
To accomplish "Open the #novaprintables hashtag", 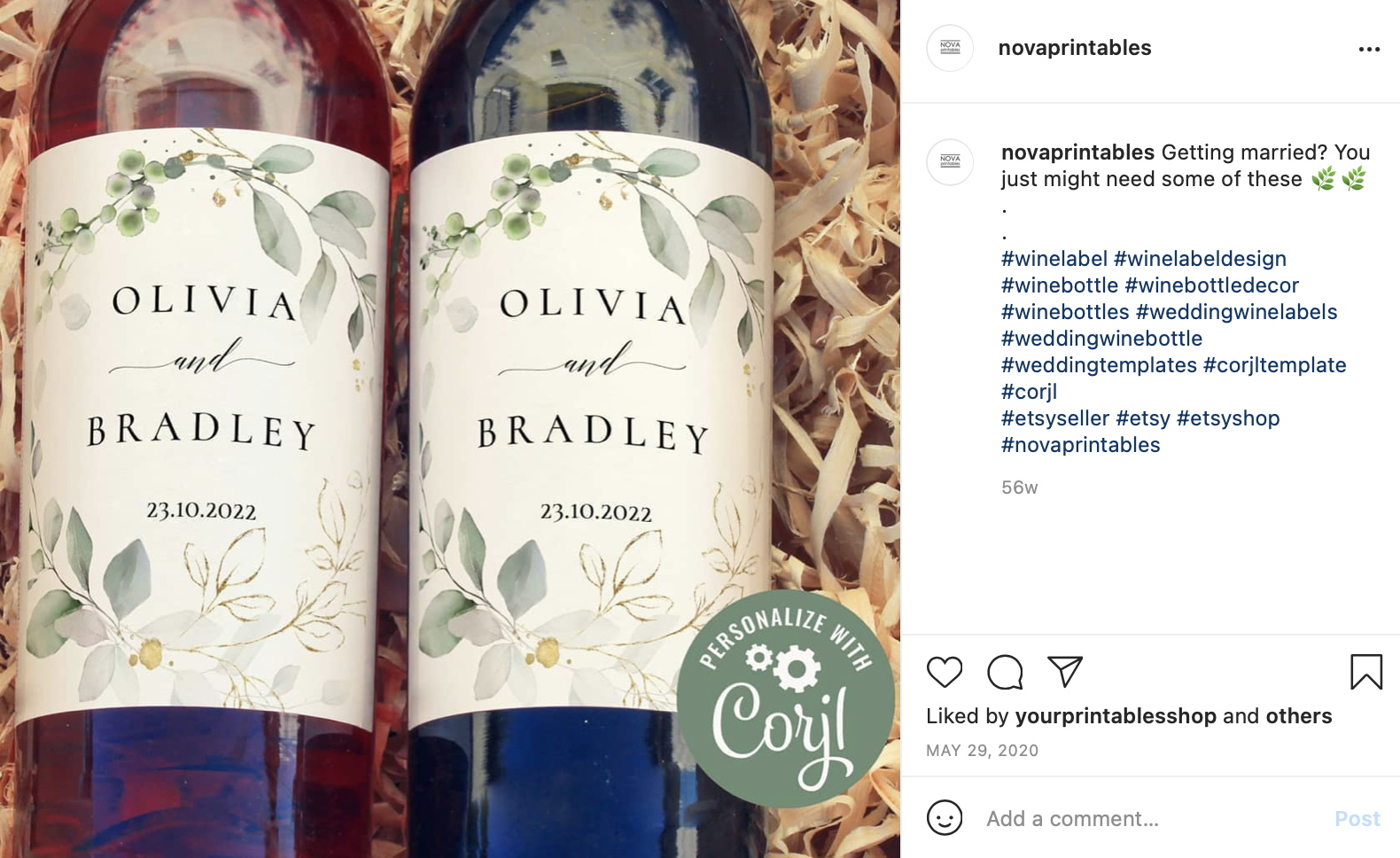I will tap(1080, 445).
